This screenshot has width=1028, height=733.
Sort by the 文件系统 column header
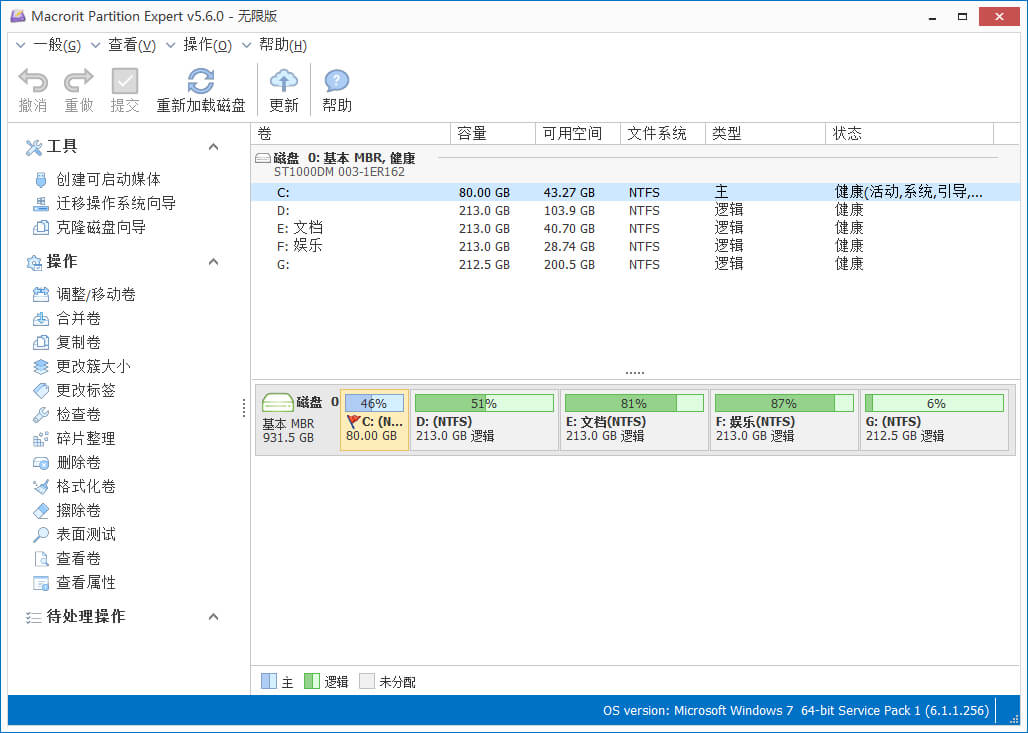pos(663,134)
